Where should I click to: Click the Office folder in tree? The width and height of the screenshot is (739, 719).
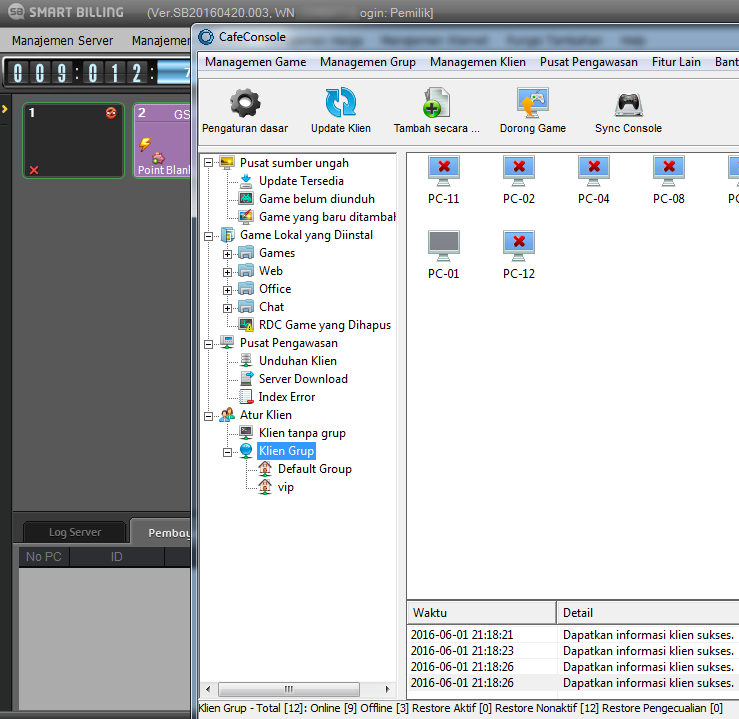(x=275, y=289)
